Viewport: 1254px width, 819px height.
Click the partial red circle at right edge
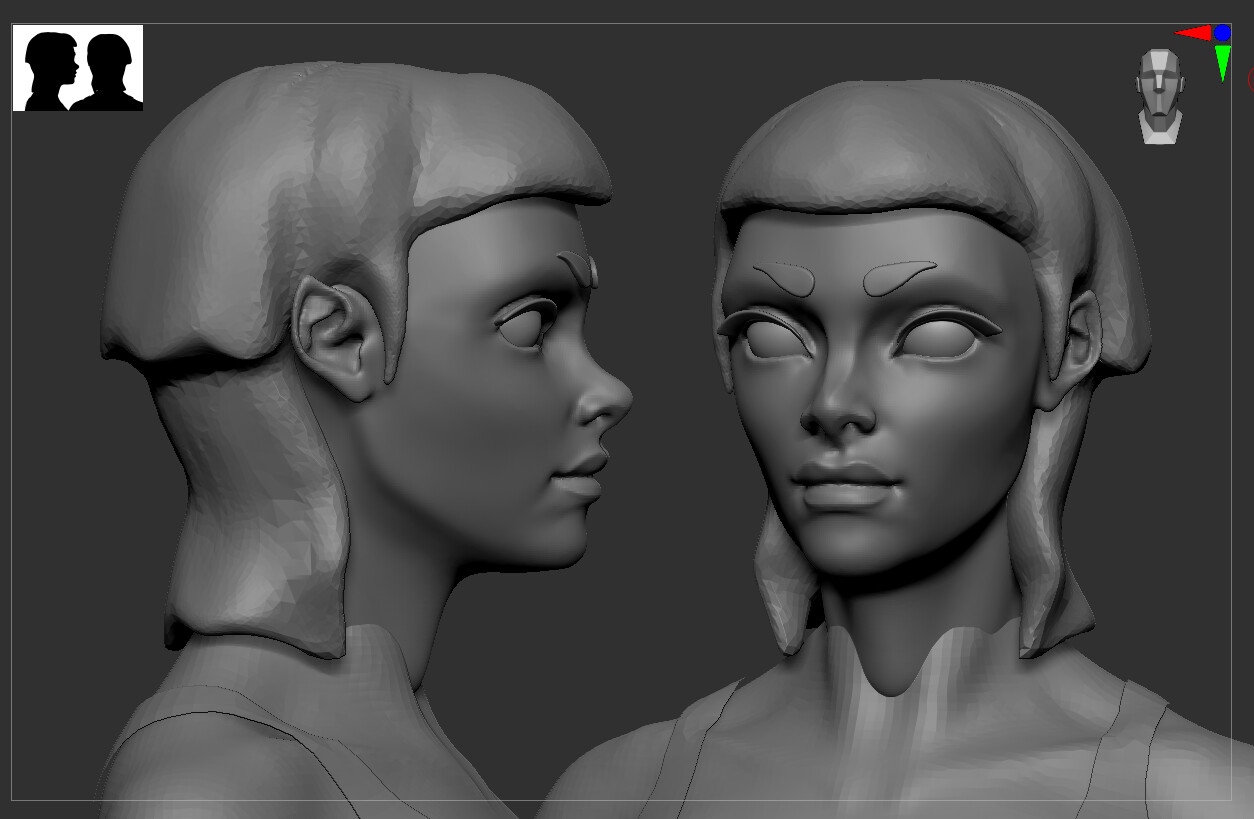click(x=1250, y=78)
